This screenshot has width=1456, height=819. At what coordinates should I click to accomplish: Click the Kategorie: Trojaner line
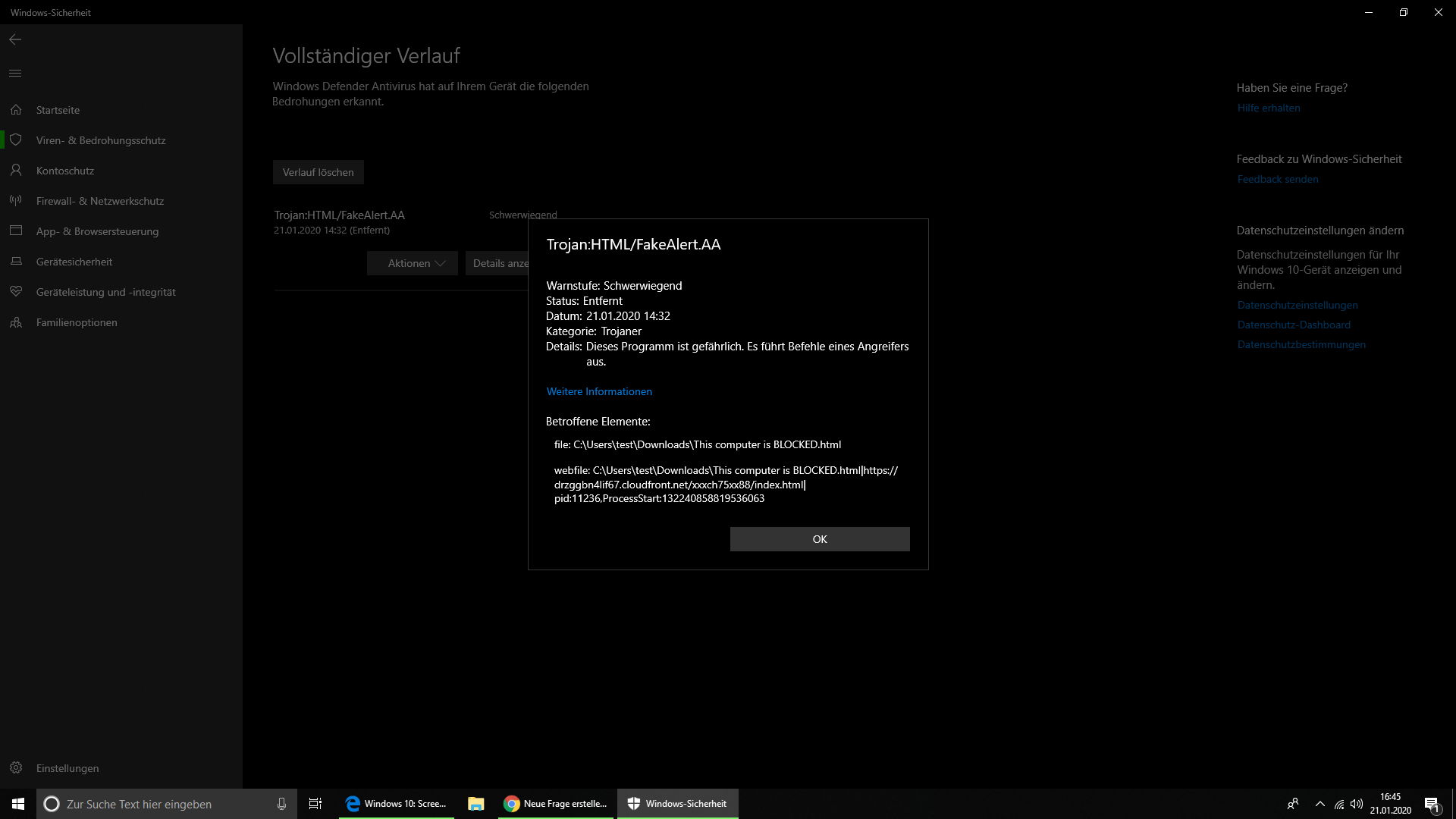point(594,331)
